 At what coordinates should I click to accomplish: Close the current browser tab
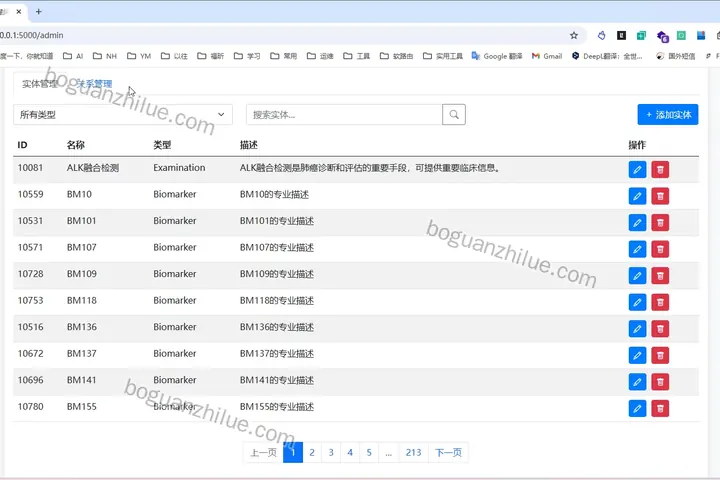18,11
